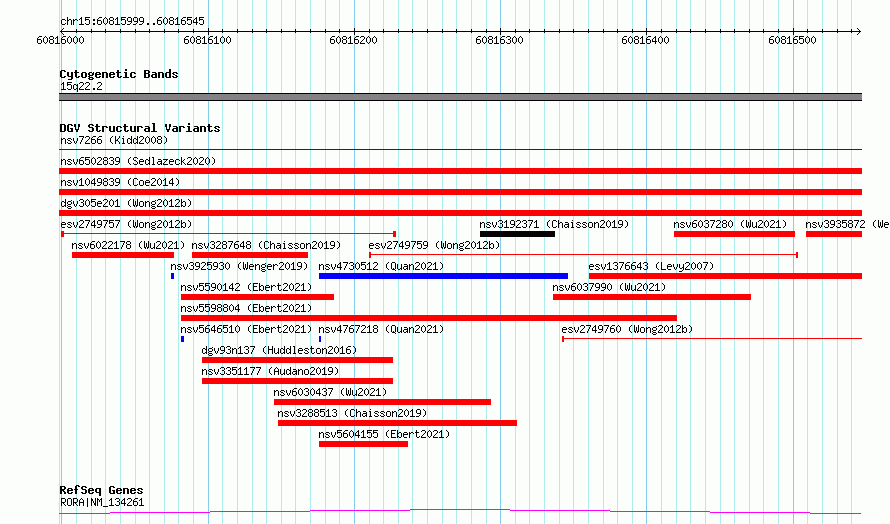Click the dgv93n137 (Huddleston2016) label
The image size is (890, 524).
(x=279, y=350)
